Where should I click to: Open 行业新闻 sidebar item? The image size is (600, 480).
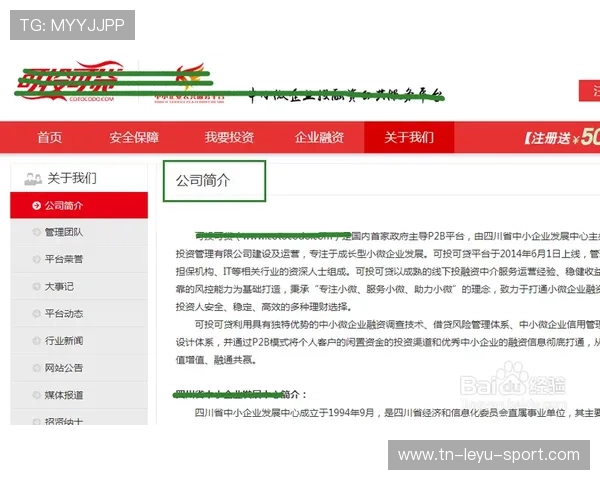pyautogui.click(x=79, y=341)
